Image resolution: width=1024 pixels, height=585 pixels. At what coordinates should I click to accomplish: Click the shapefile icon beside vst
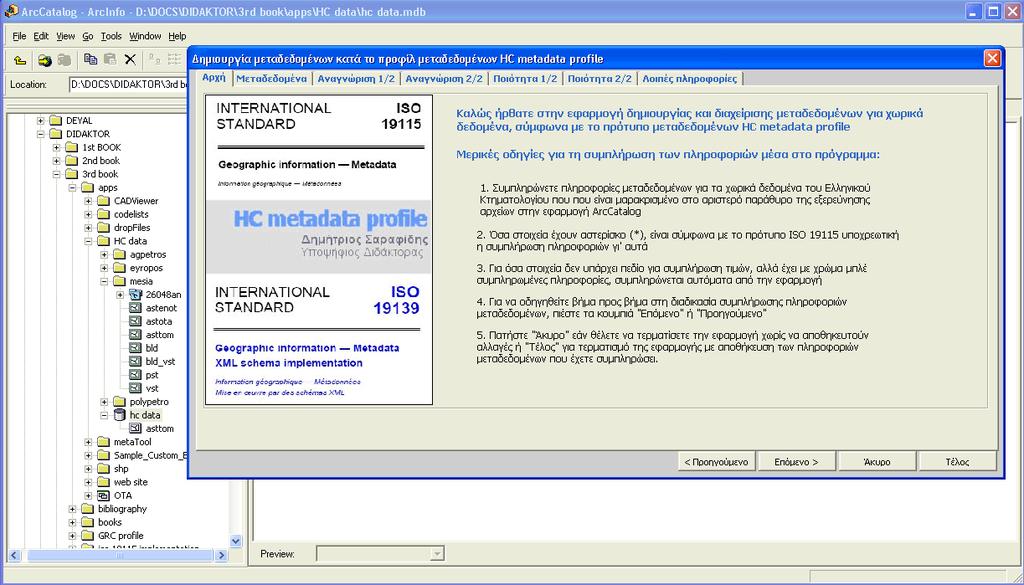(135, 388)
